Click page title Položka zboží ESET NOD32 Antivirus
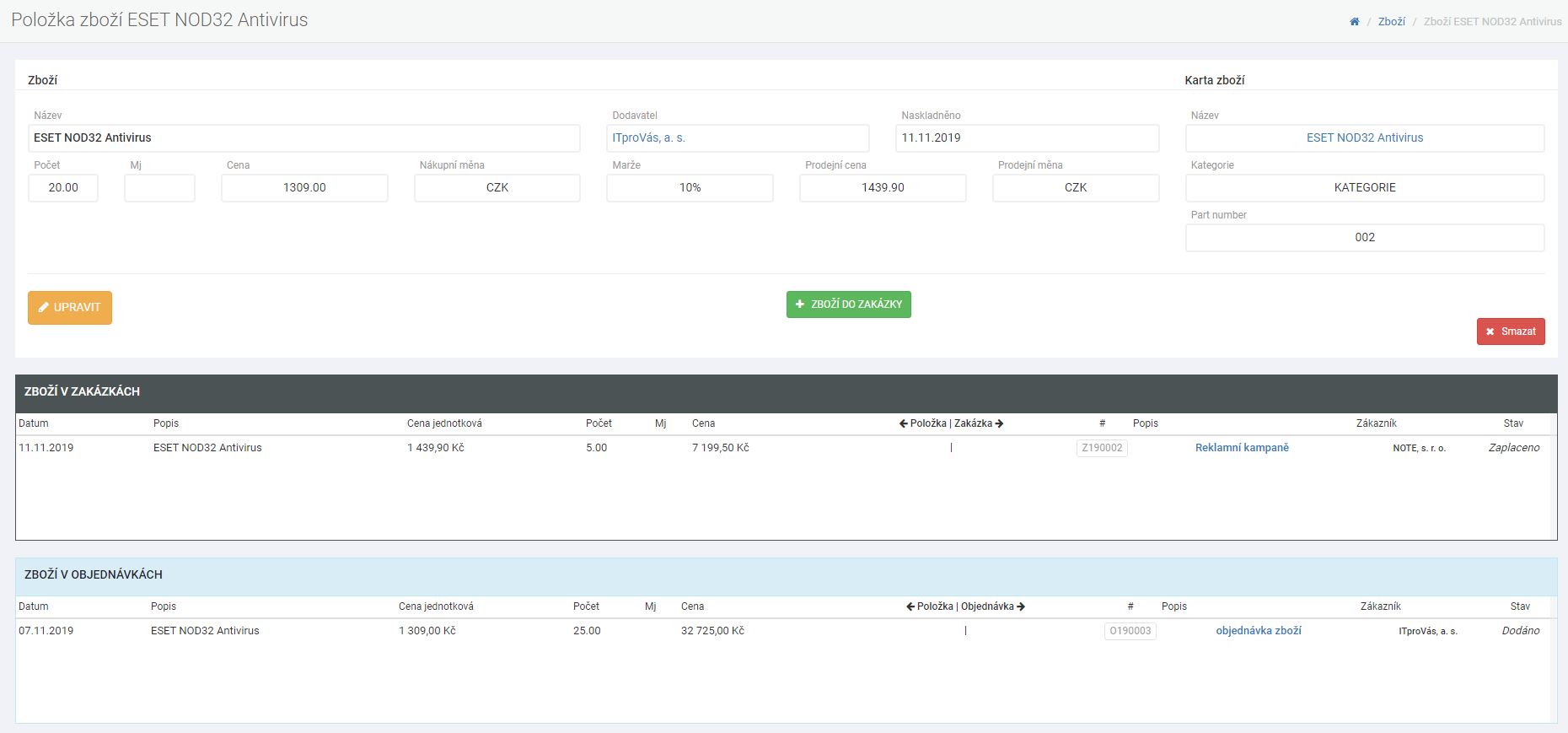 (x=159, y=20)
